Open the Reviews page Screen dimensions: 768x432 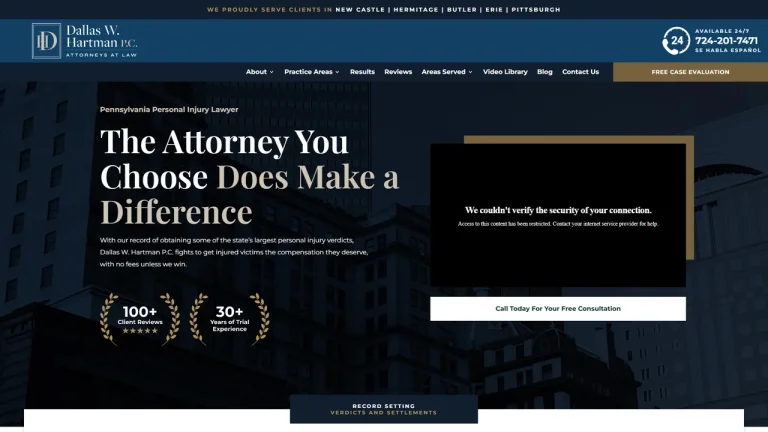click(398, 72)
